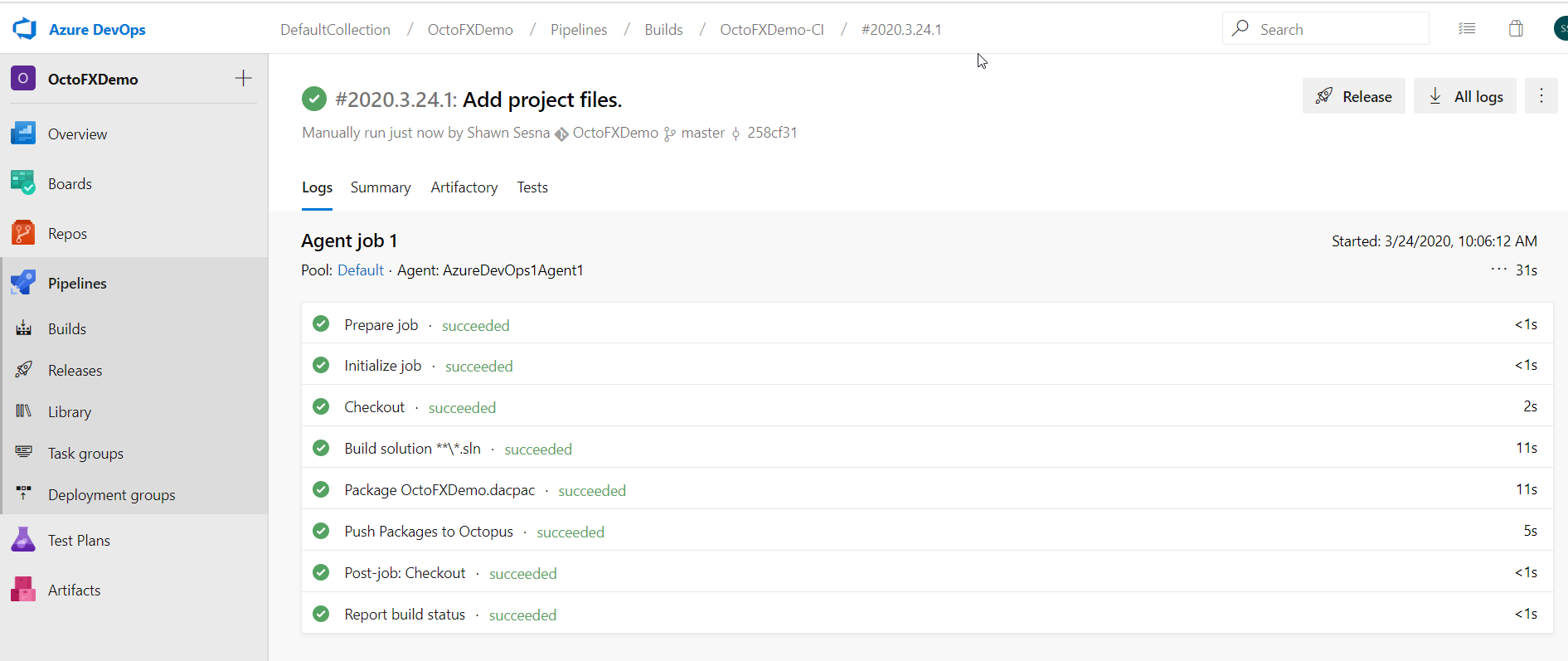Screen dimensions: 1568x661
Task: Open Agent job 1 ellipsis options
Action: (1498, 270)
